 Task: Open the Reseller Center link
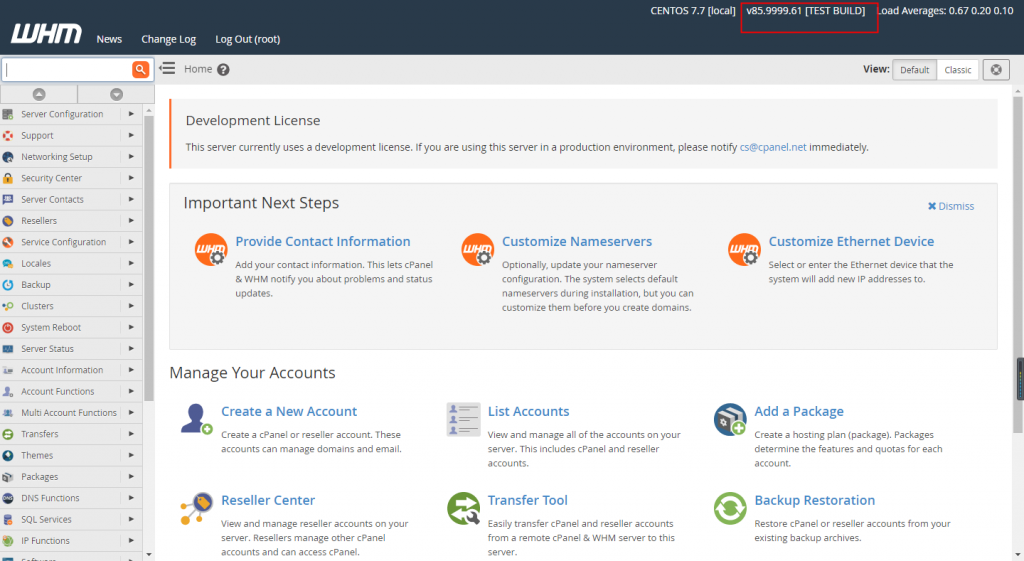268,500
